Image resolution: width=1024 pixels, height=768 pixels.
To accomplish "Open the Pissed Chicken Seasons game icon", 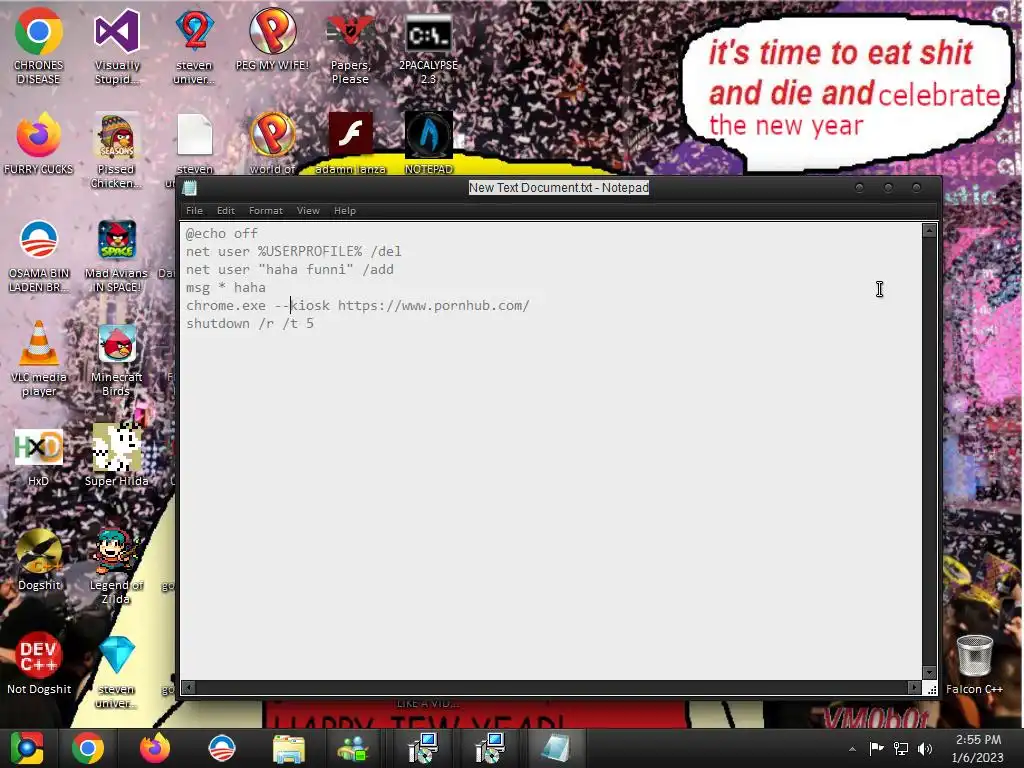I will pyautogui.click(x=117, y=150).
